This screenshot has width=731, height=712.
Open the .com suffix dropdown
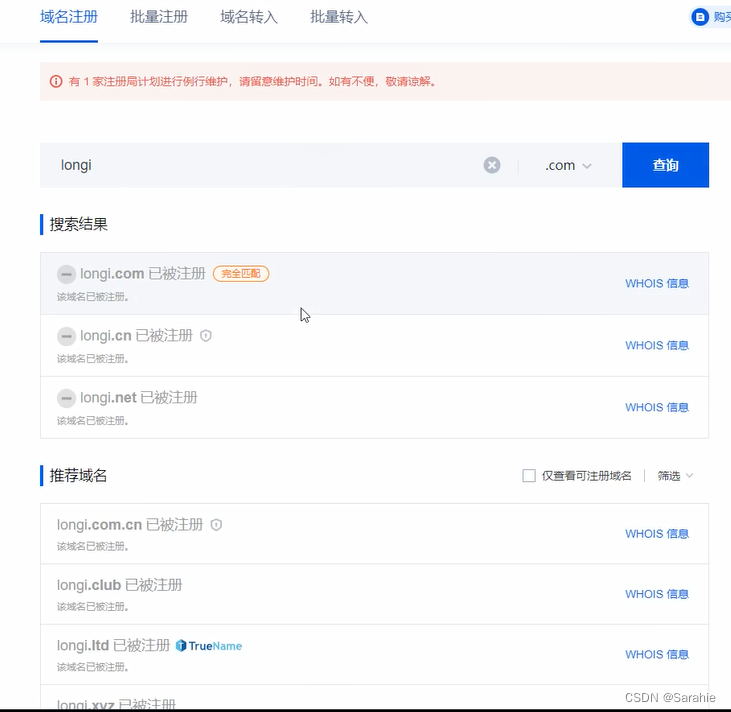[568, 166]
